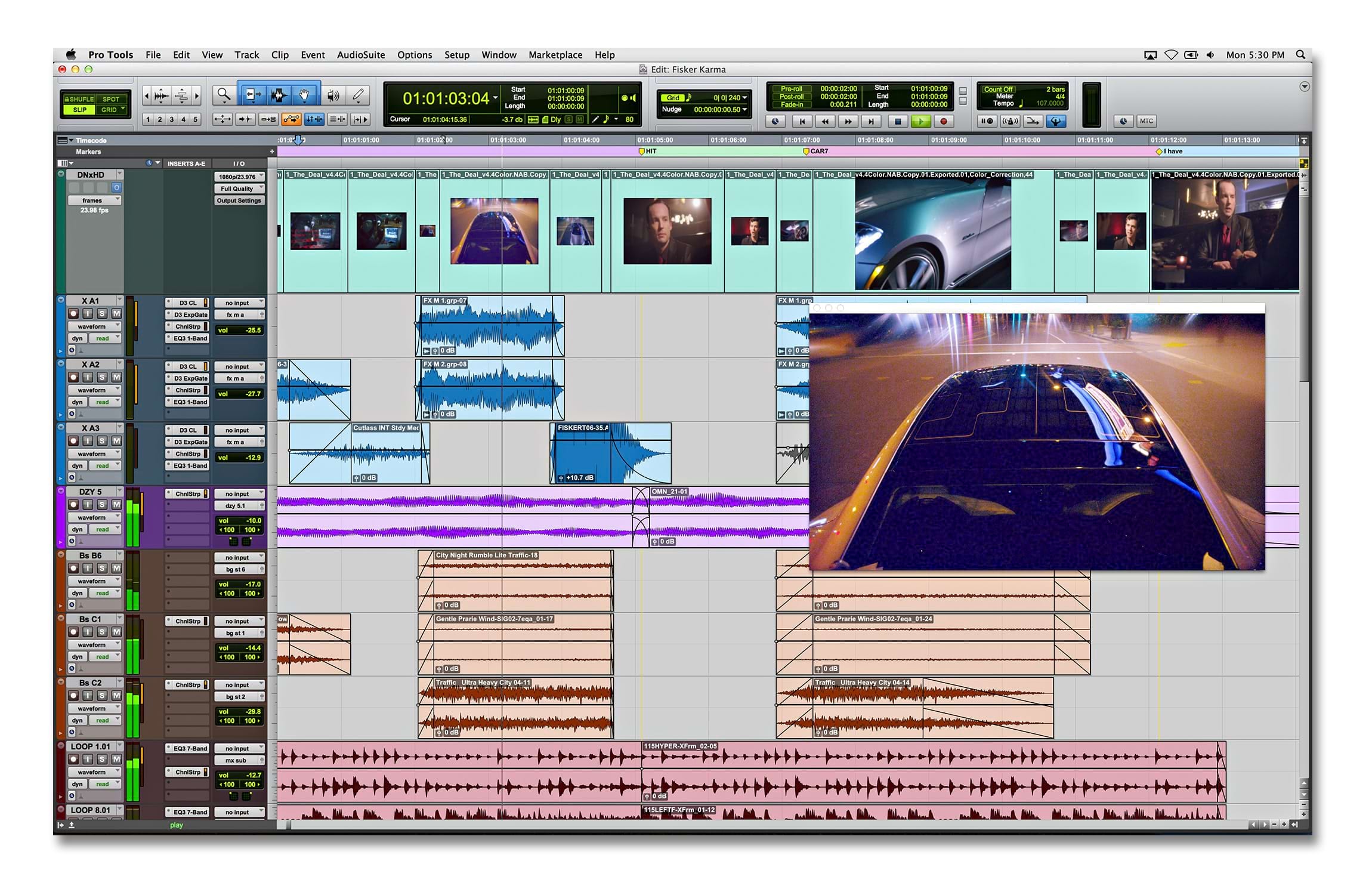Click the Return to Zero button

click(x=802, y=121)
